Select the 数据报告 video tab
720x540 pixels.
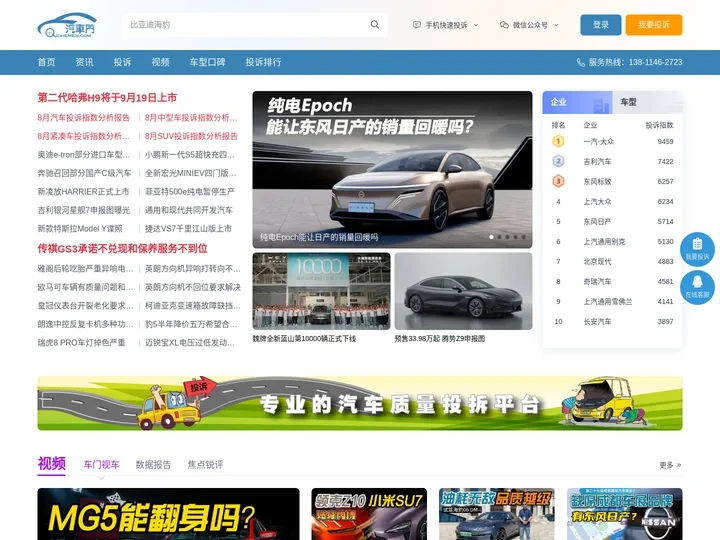pyautogui.click(x=153, y=465)
